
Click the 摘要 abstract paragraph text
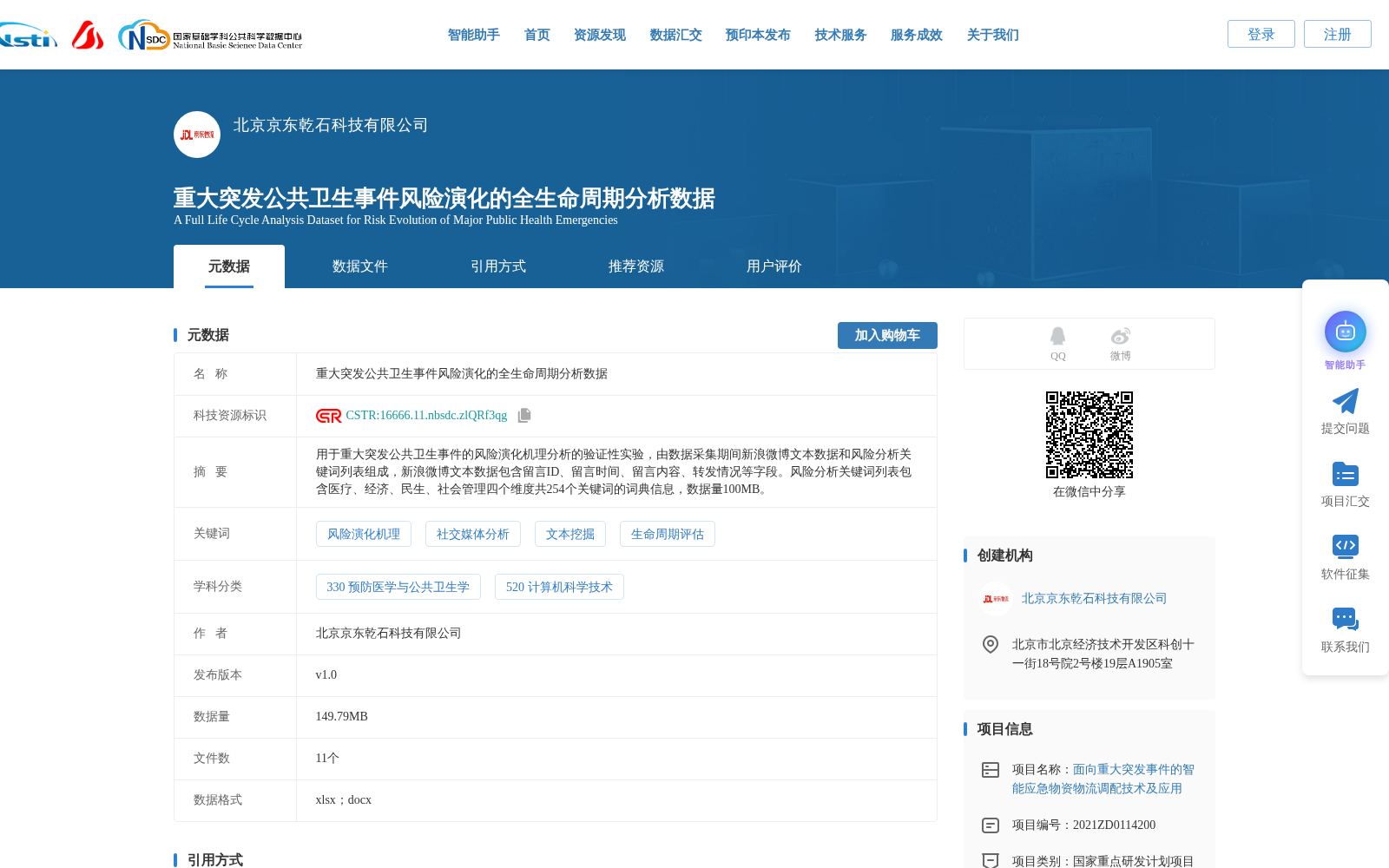tap(614, 472)
